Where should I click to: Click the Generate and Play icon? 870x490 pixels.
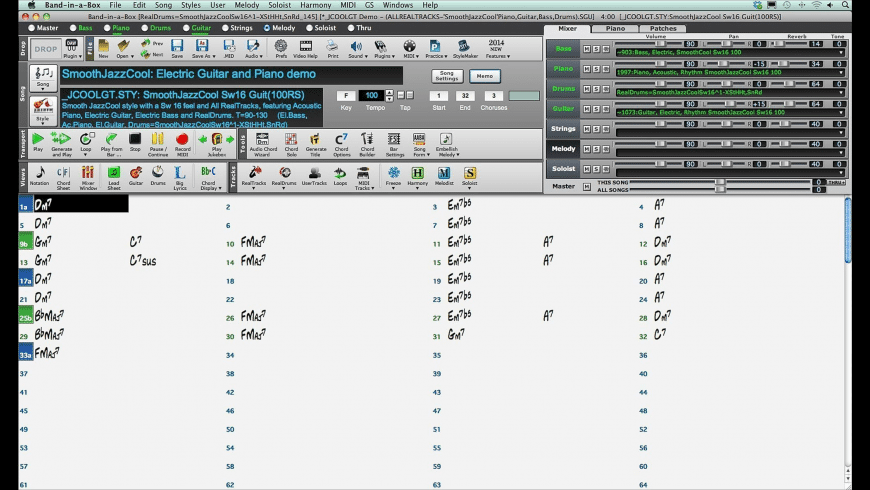pos(61,144)
